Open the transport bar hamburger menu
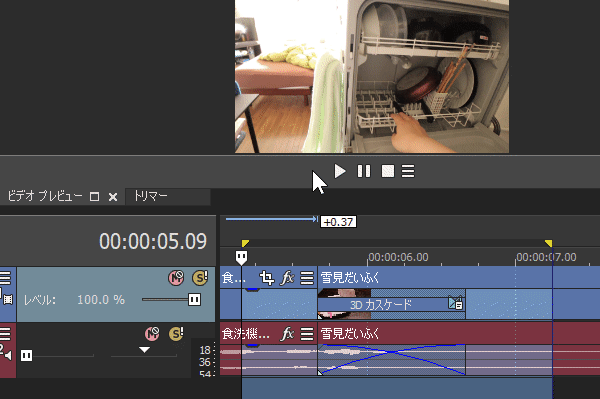 [408, 171]
